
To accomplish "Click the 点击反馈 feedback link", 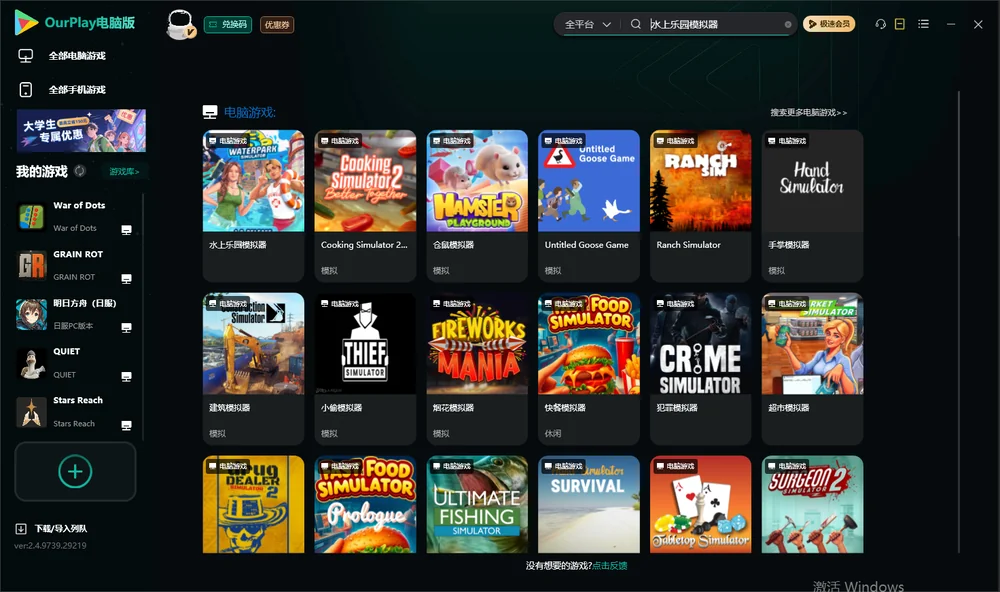I will pyautogui.click(x=610, y=566).
